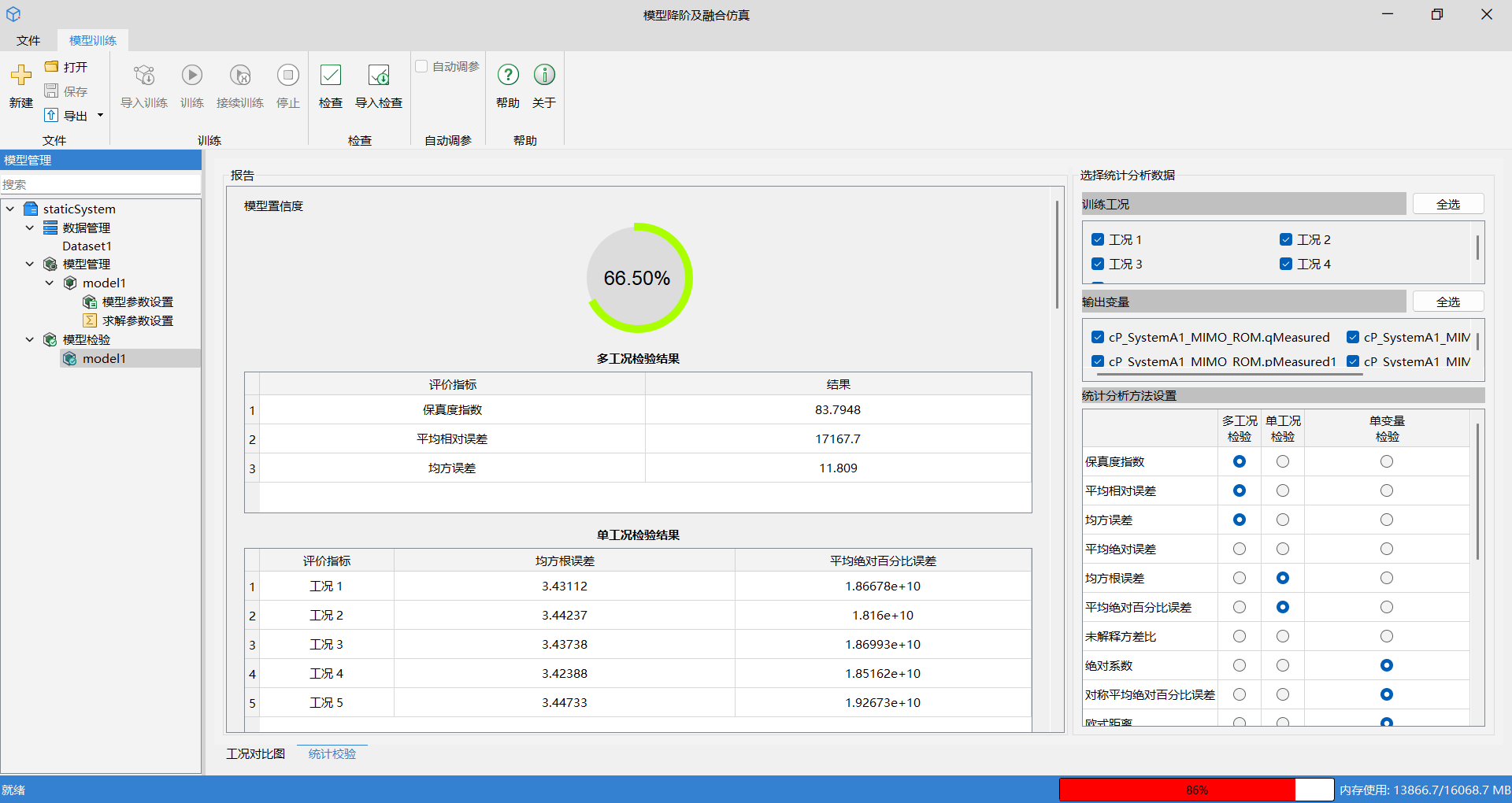Click the 搜索 search input field

pyautogui.click(x=100, y=184)
